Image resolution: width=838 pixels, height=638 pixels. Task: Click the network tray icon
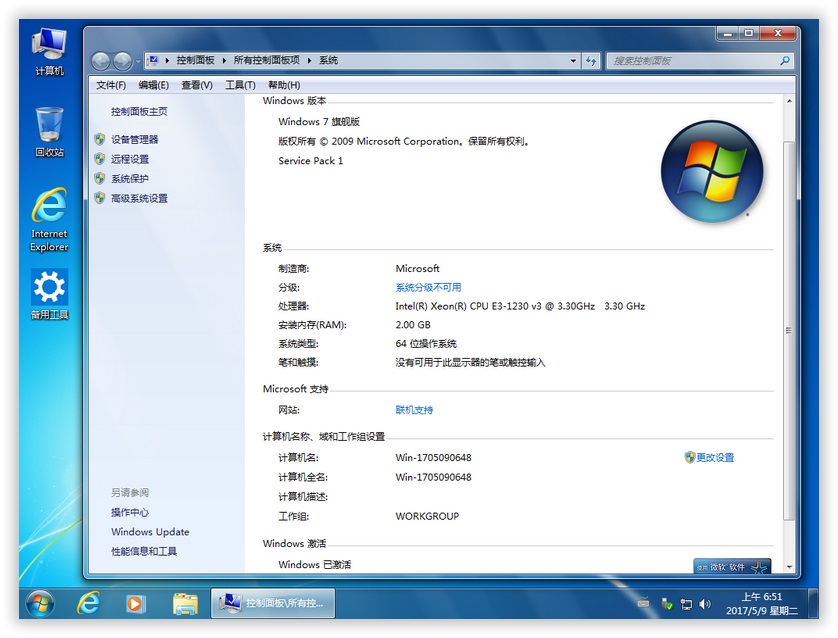[x=686, y=604]
